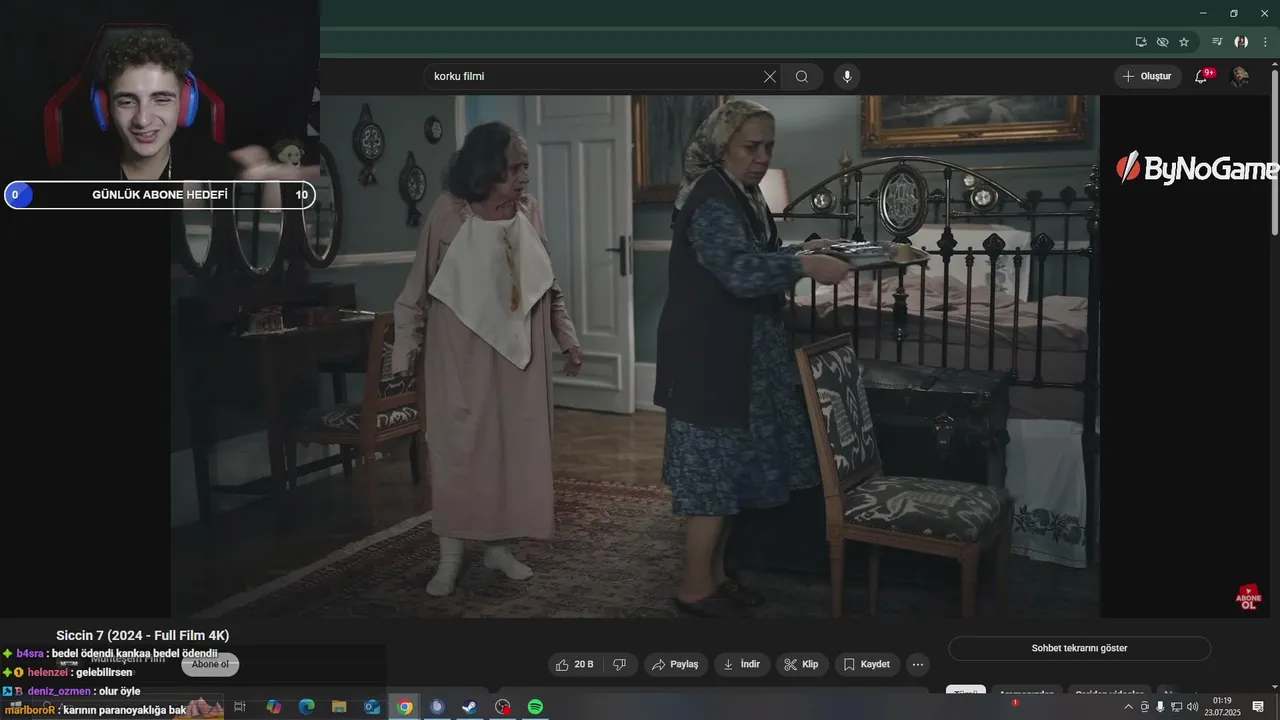The width and height of the screenshot is (1280, 720).
Task: Like the video (20 B)
Action: pos(575,664)
